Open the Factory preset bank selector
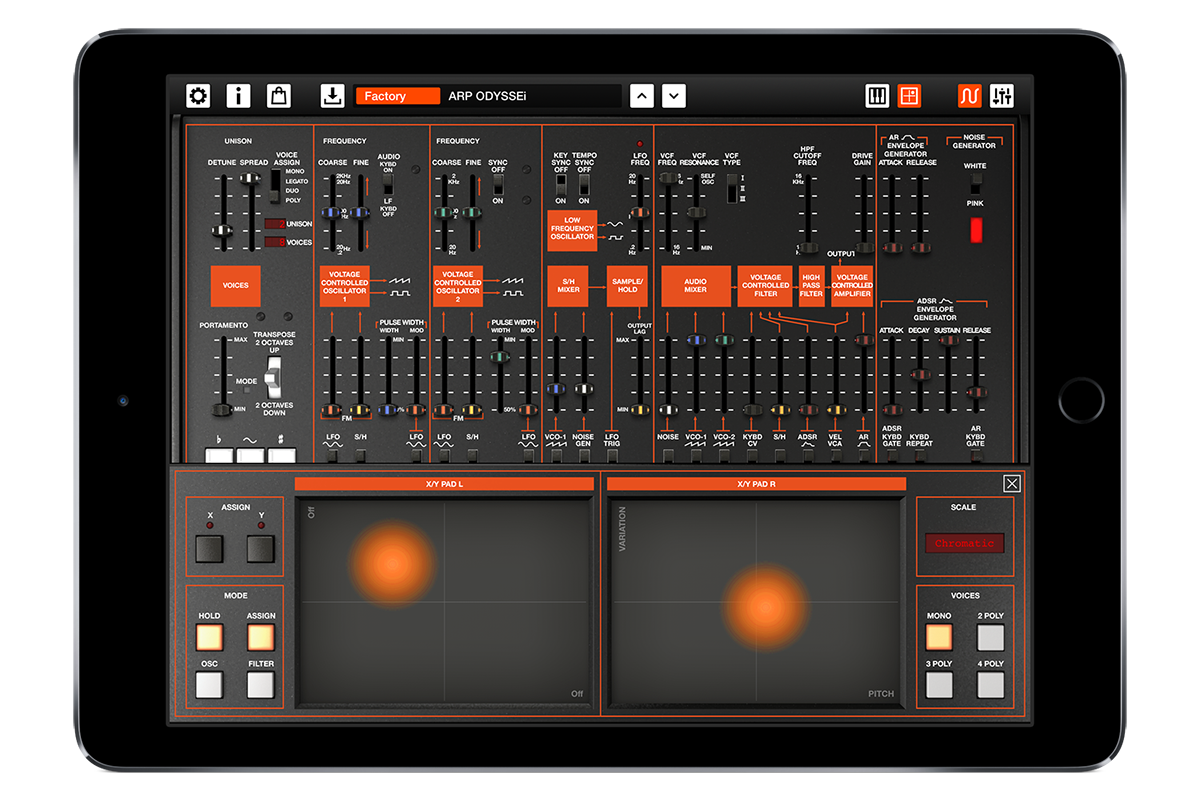 (397, 96)
